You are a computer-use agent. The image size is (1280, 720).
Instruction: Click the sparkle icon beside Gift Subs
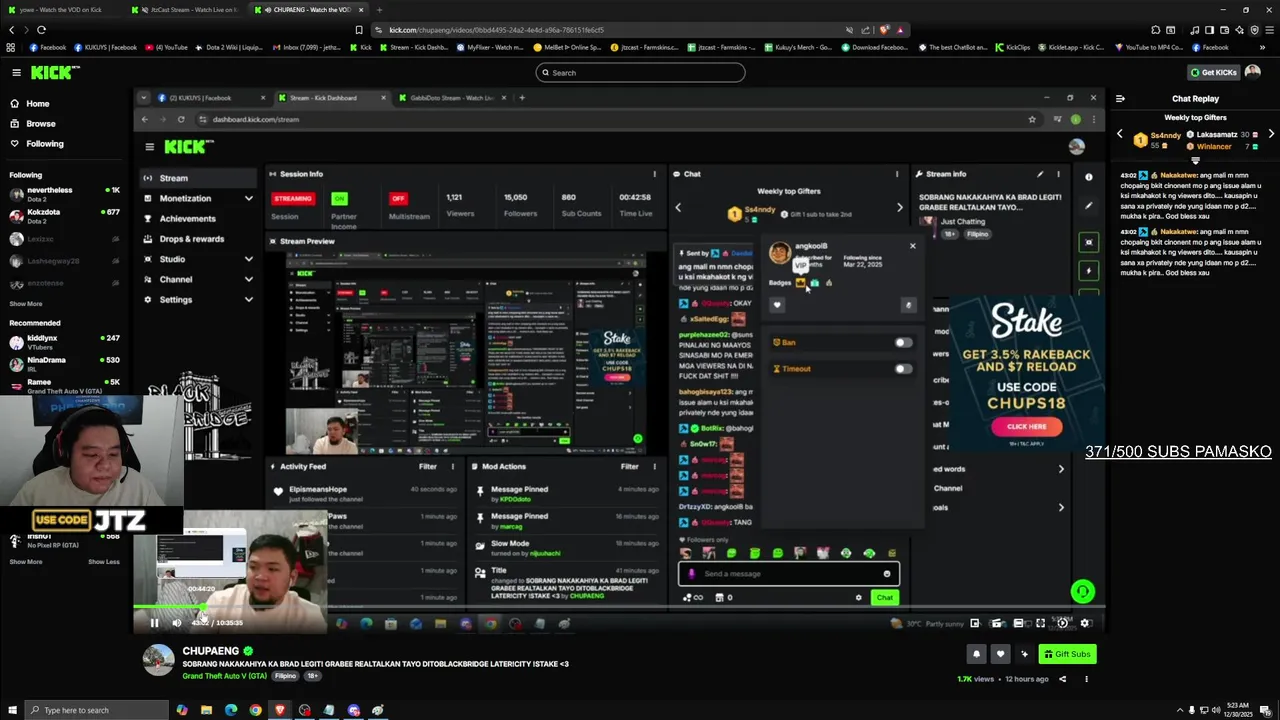click(x=1024, y=654)
